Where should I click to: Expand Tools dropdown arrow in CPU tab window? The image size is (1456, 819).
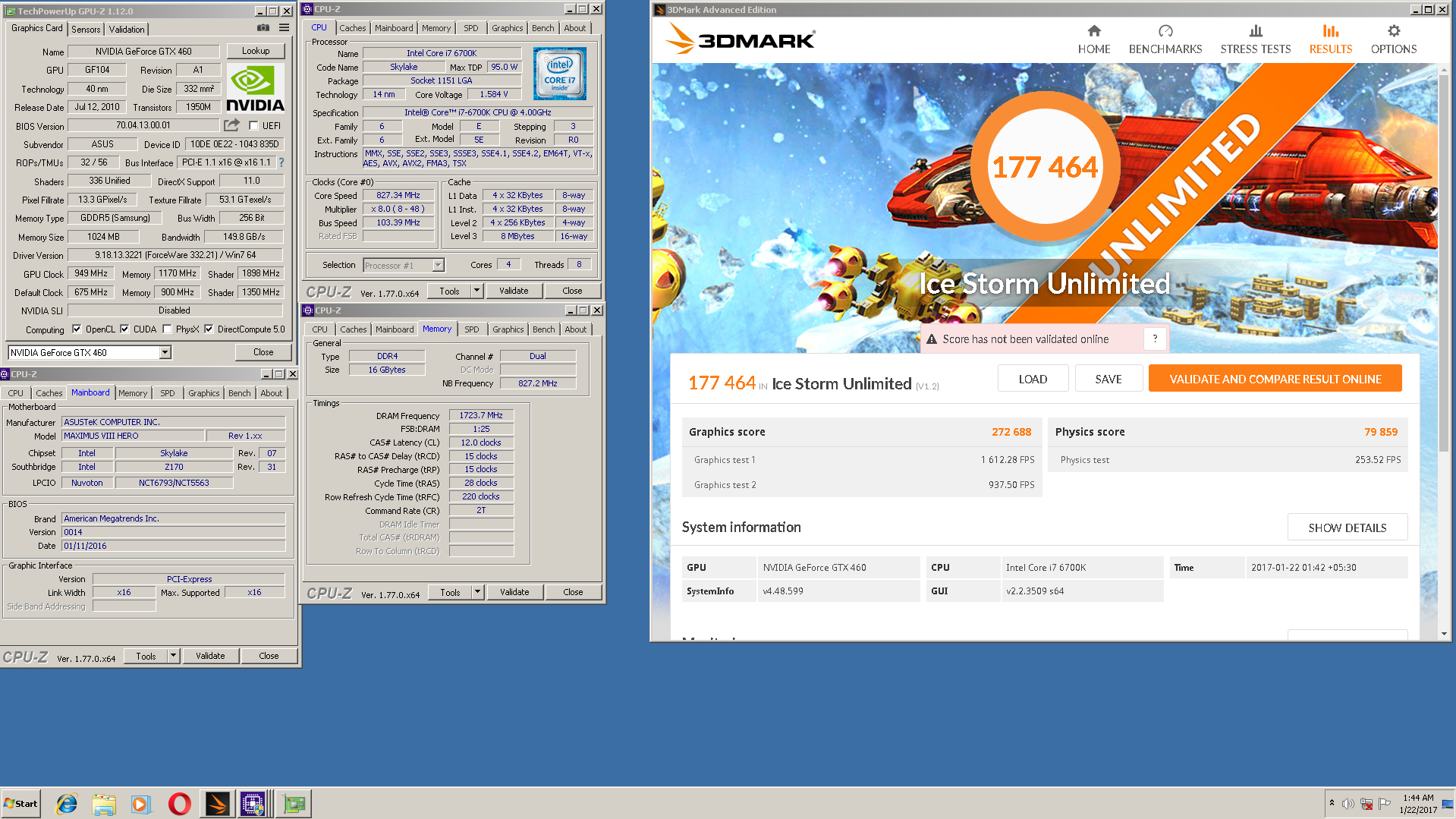(x=476, y=291)
